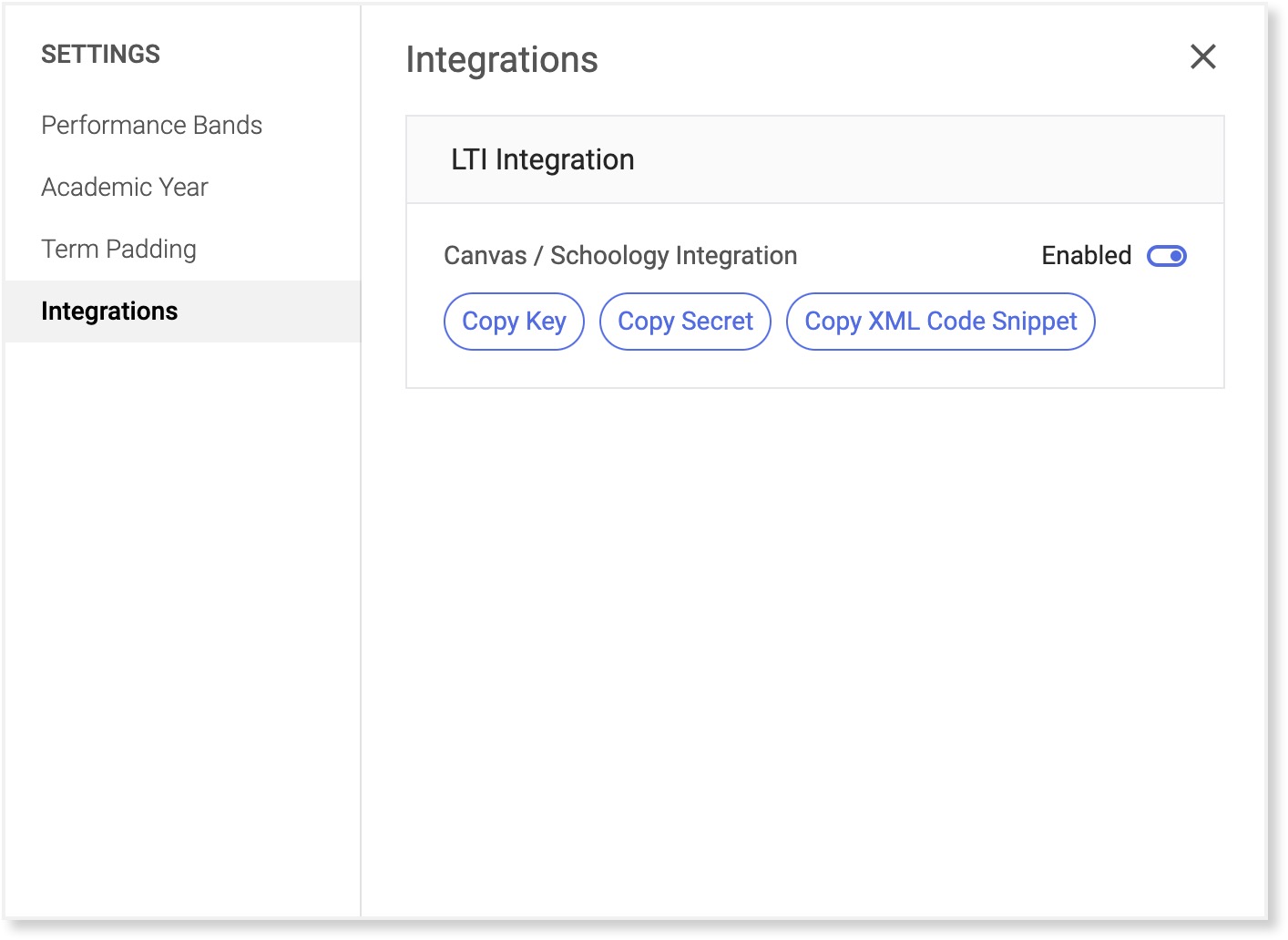Open Performance Bands settings

tap(151, 125)
